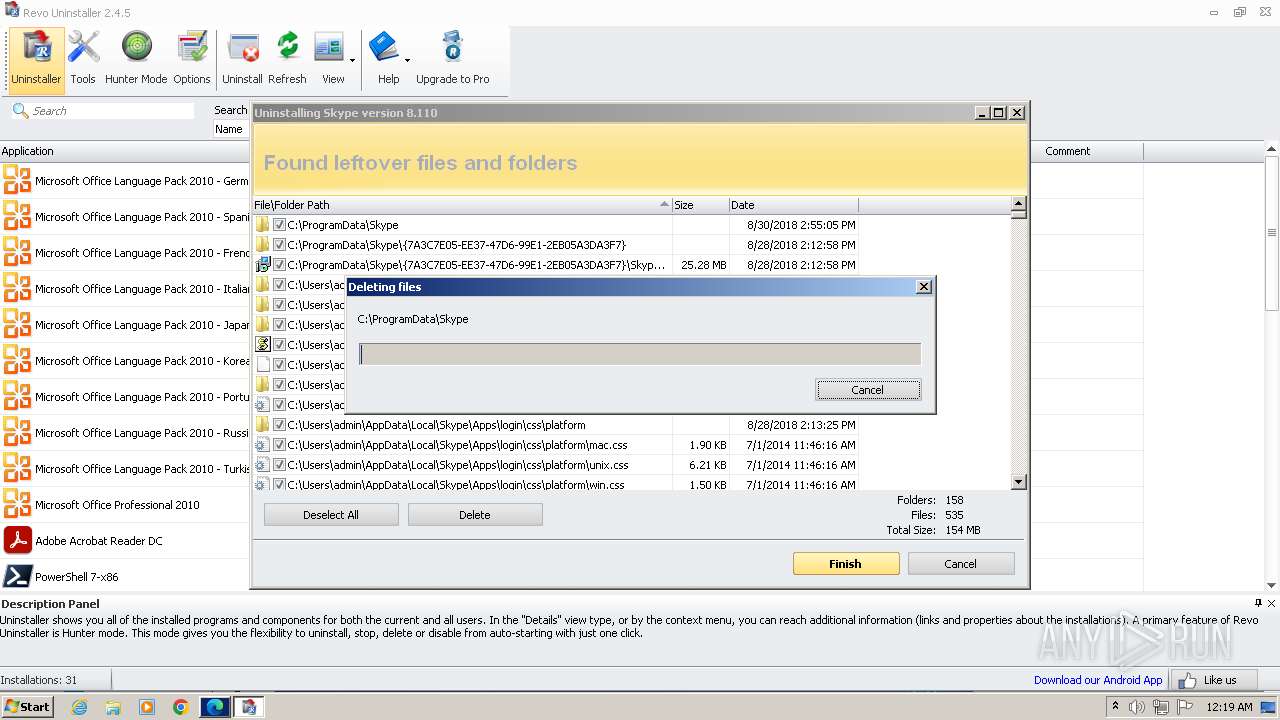Uncheck the mac.css file checkbox

(280, 445)
